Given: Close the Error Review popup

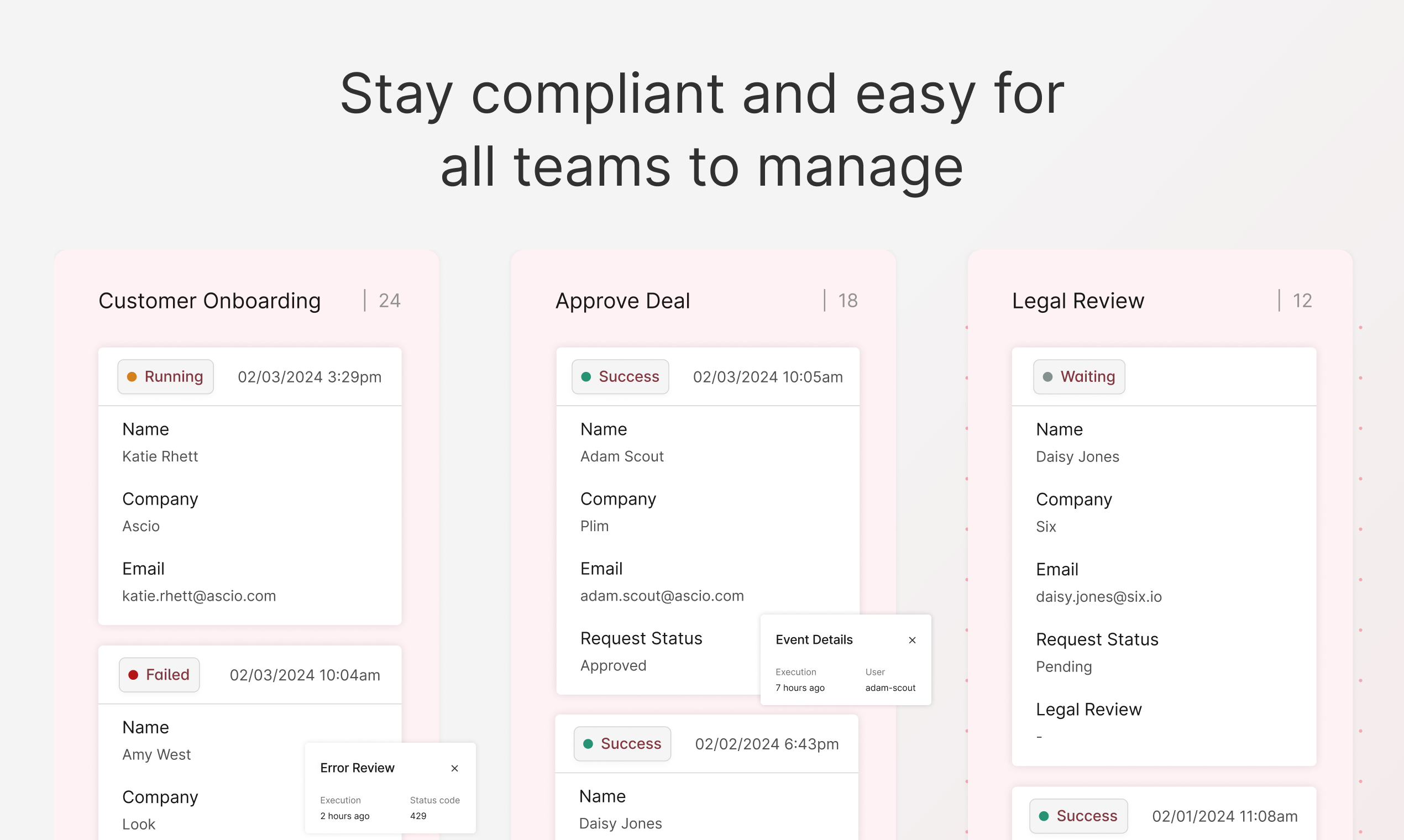Looking at the screenshot, I should (454, 768).
